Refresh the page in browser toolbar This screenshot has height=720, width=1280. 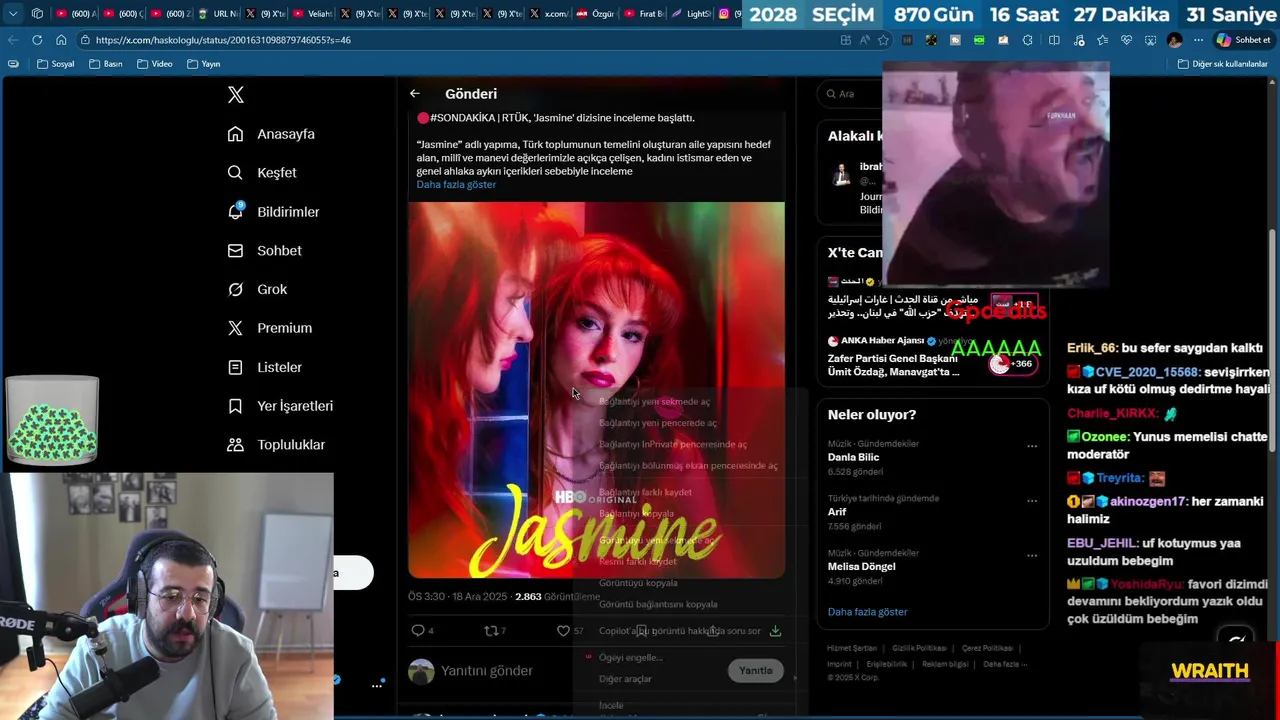pyautogui.click(x=37, y=40)
